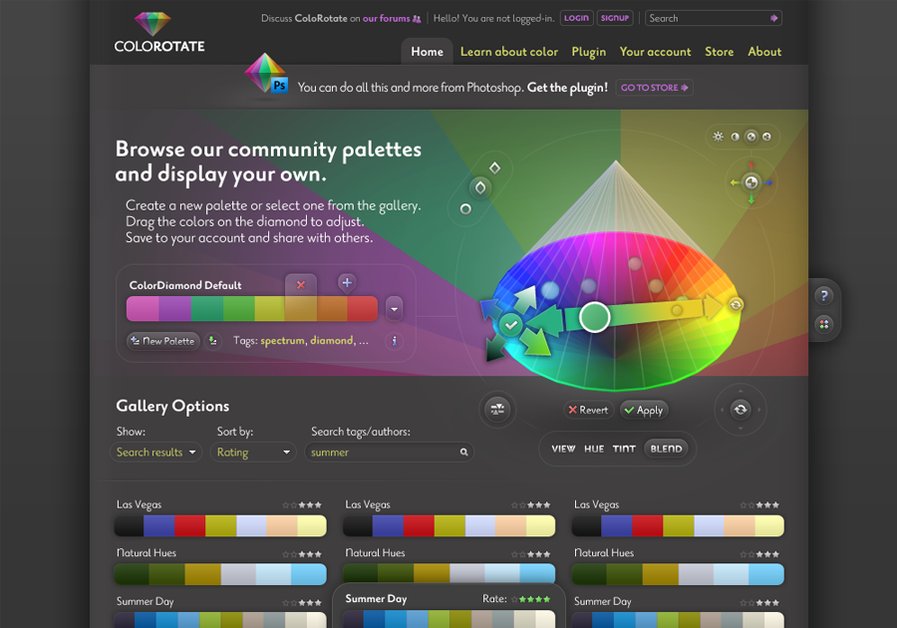Open the Search results show dropdown
This screenshot has height=628, width=897.
coord(156,452)
